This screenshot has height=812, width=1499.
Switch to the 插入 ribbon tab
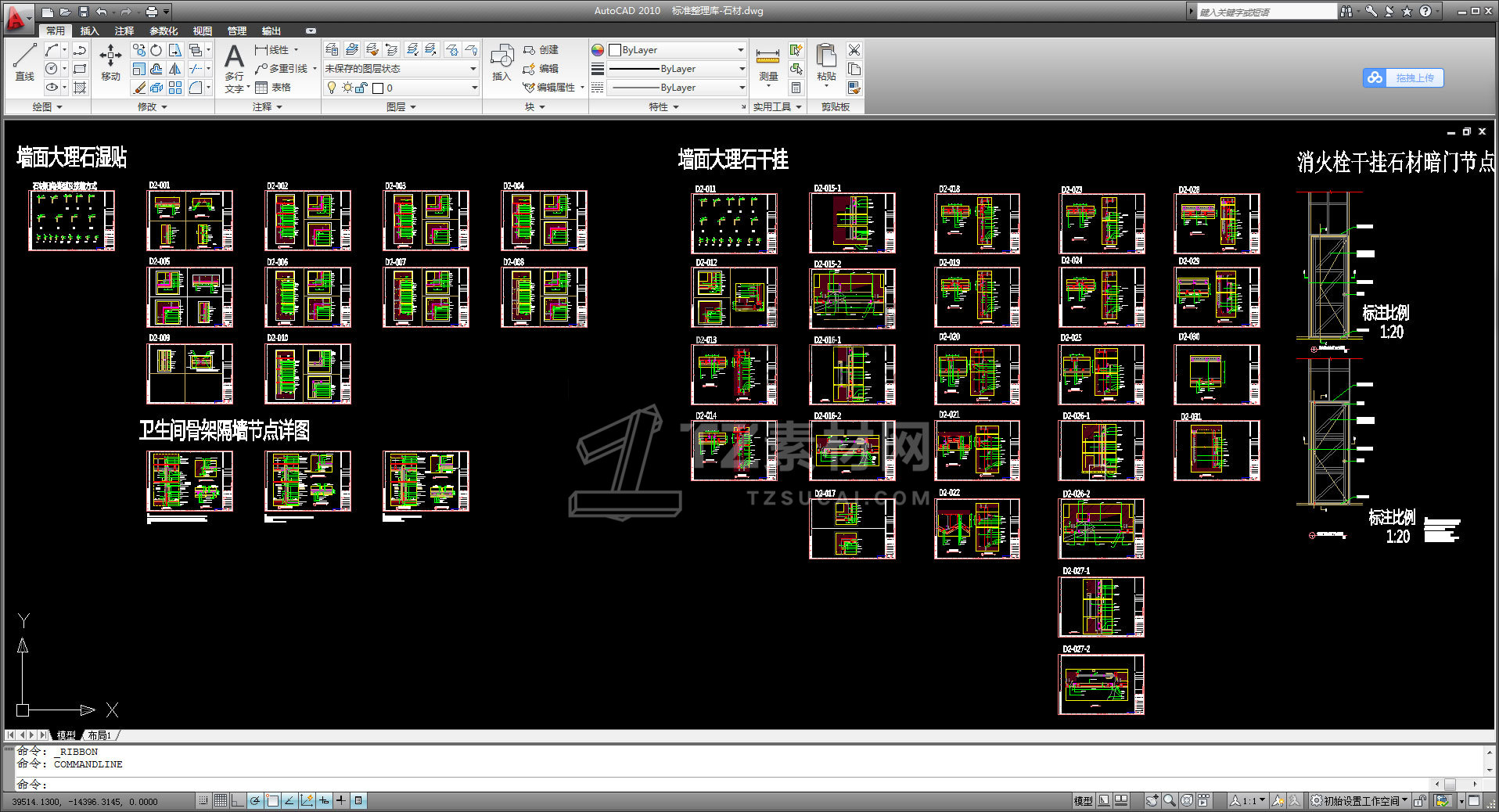pyautogui.click(x=90, y=31)
